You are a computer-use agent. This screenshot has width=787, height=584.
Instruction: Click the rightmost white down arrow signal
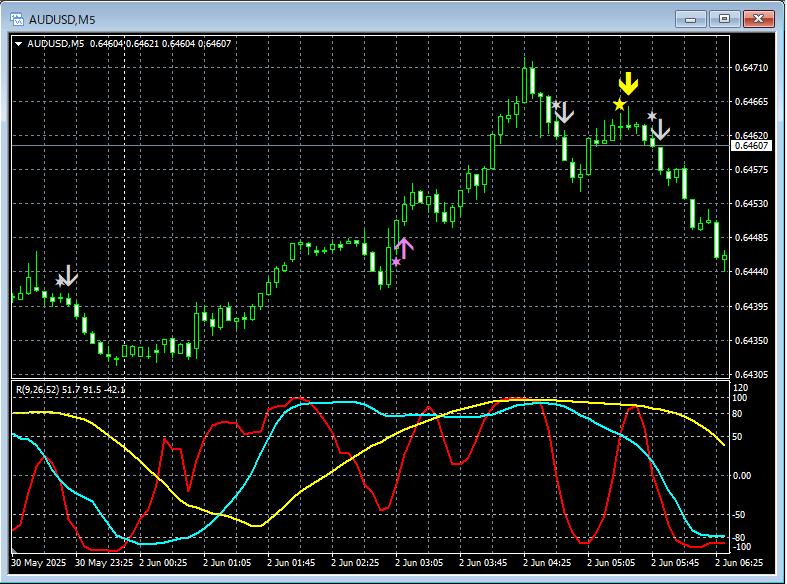pyautogui.click(x=660, y=128)
